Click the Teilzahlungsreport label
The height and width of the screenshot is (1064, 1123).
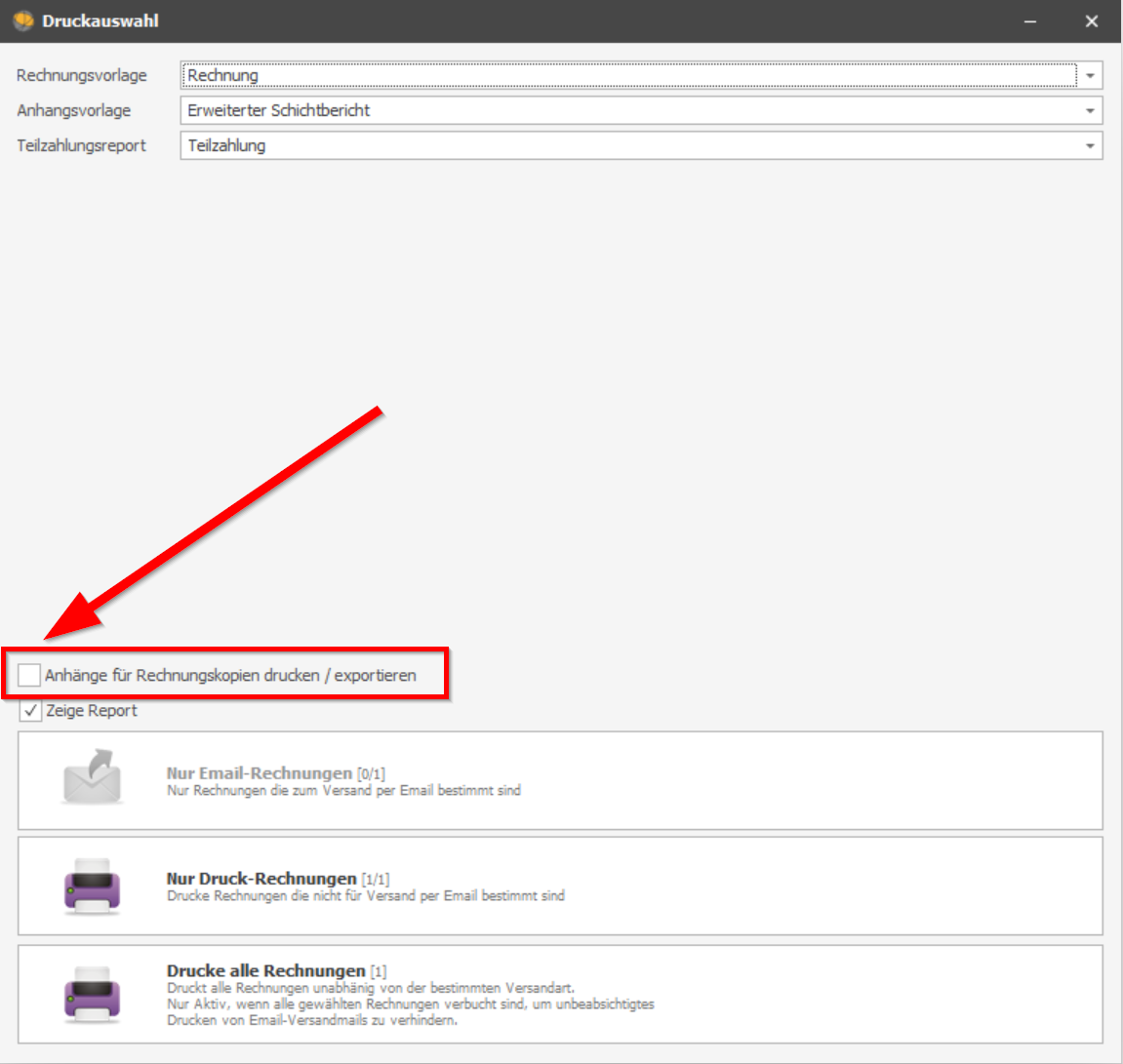82,145
